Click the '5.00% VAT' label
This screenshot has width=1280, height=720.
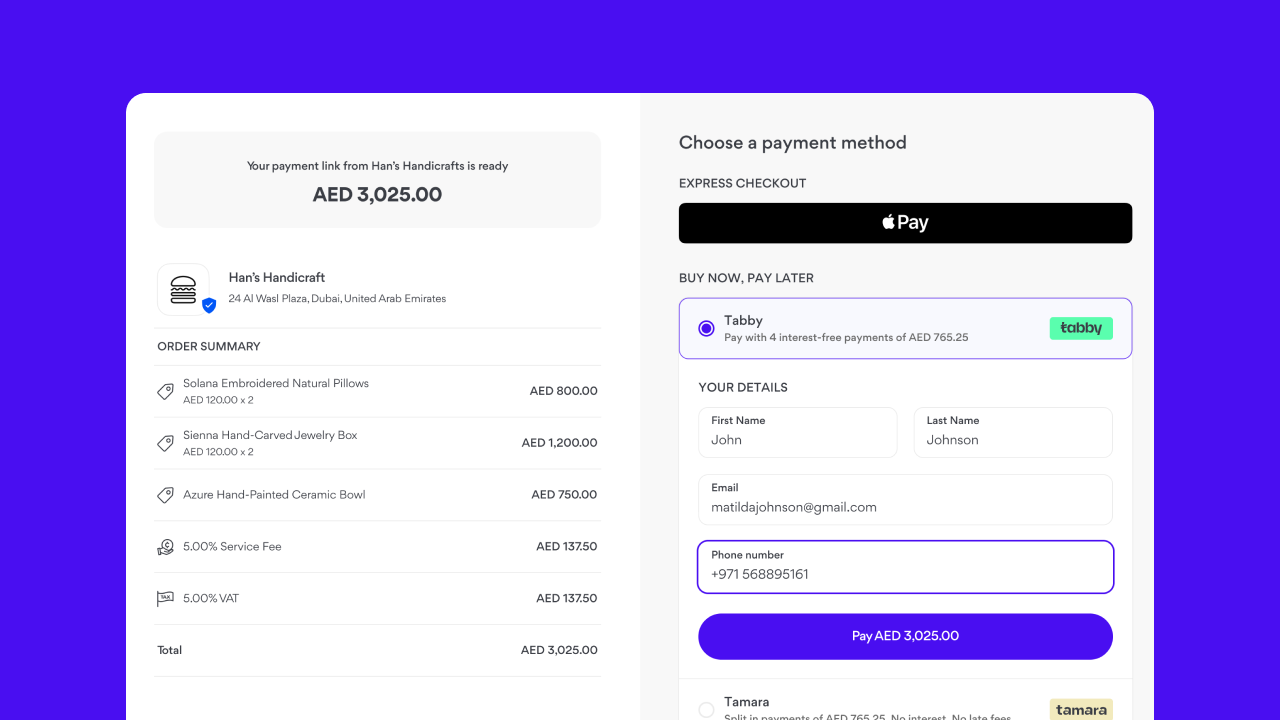pos(211,598)
